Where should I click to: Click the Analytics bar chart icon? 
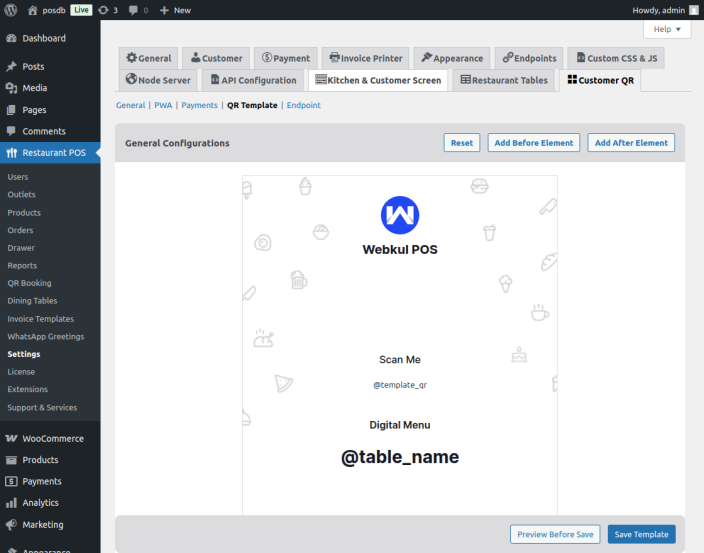tap(12, 503)
